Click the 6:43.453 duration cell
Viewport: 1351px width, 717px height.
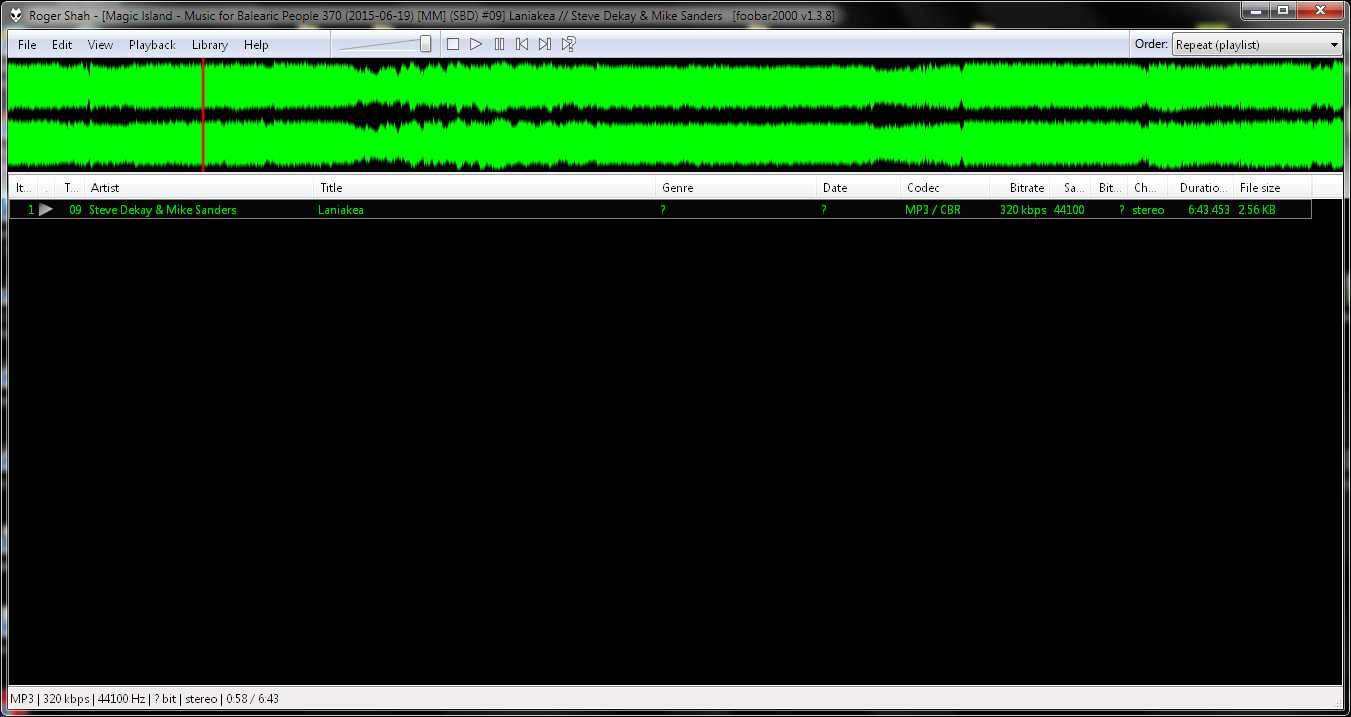(1209, 210)
